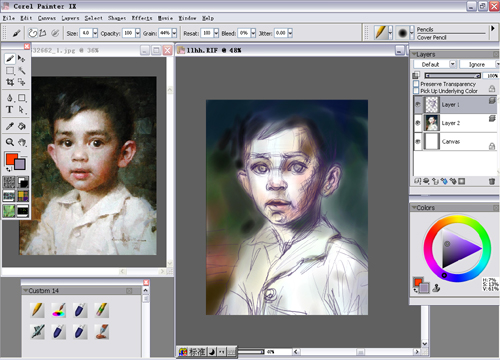The height and width of the screenshot is (360, 500).
Task: Enable Preserve Transparency checkbox
Action: coord(416,84)
